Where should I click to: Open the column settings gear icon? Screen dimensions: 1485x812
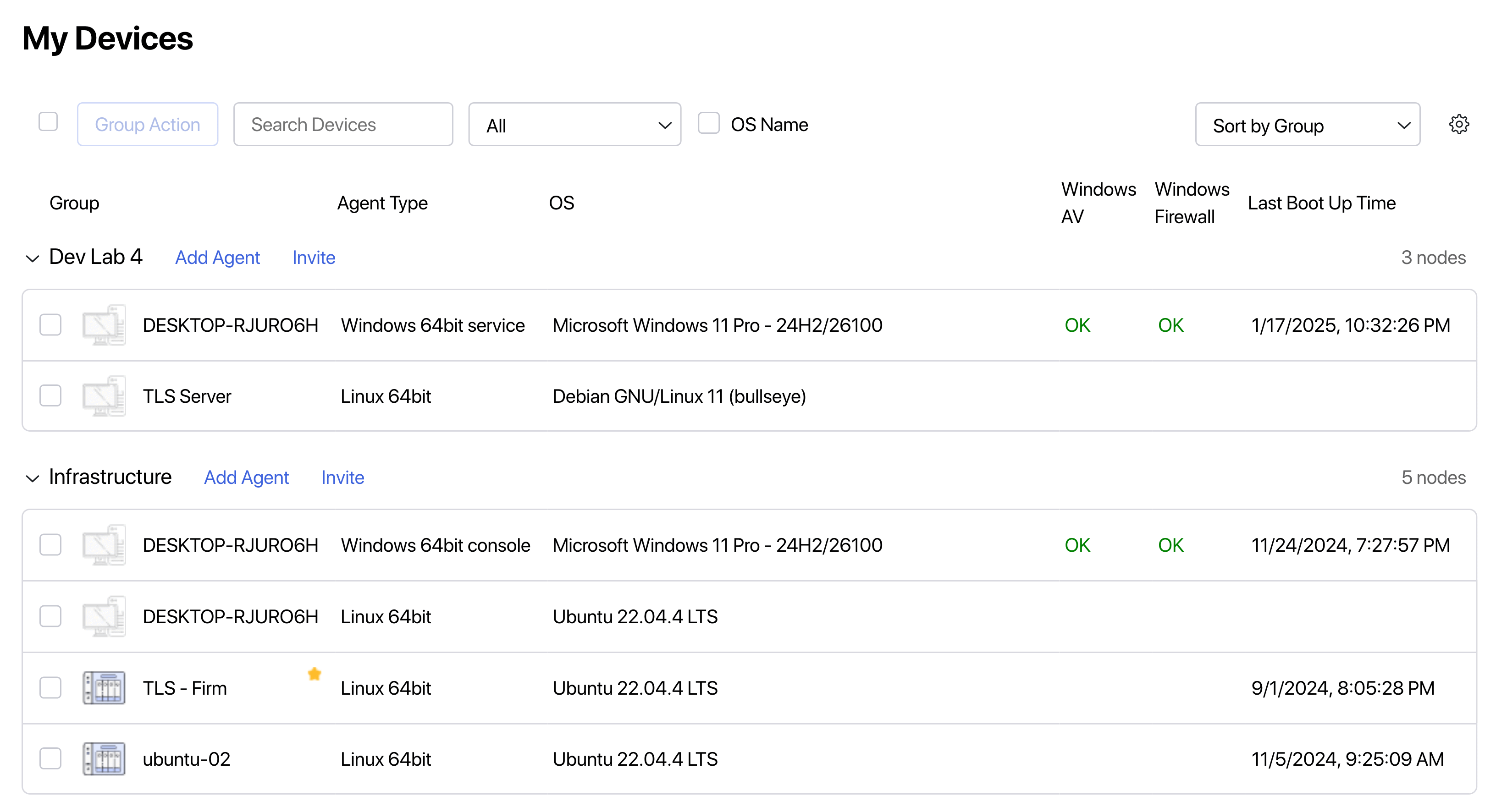click(x=1458, y=125)
